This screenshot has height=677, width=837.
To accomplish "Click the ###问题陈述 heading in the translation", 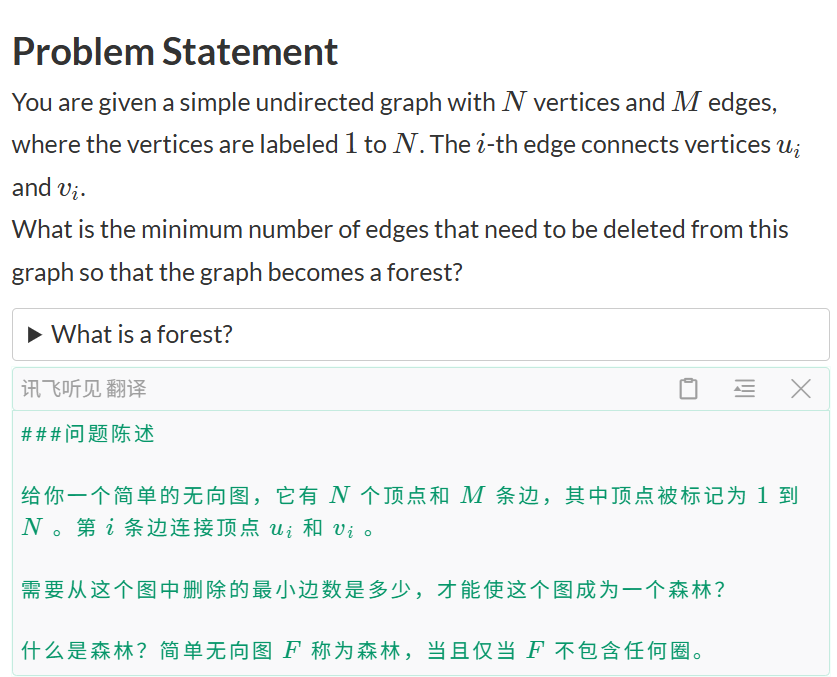I will point(88,435).
